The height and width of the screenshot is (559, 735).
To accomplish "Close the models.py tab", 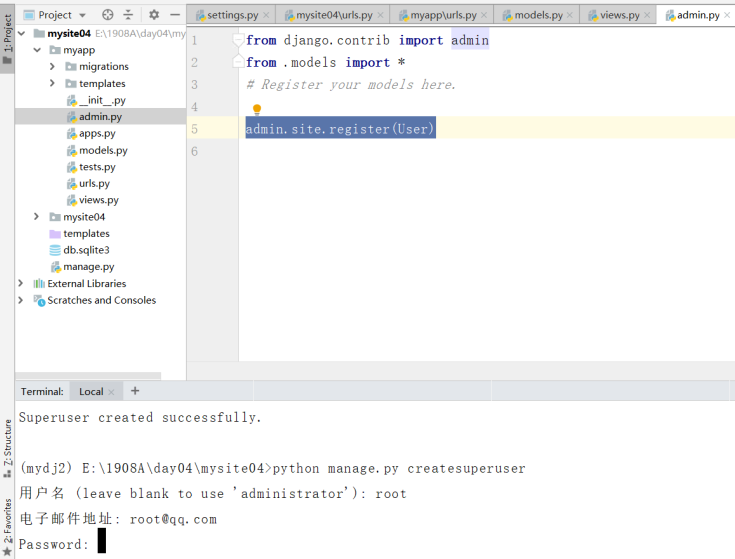I will 570,15.
